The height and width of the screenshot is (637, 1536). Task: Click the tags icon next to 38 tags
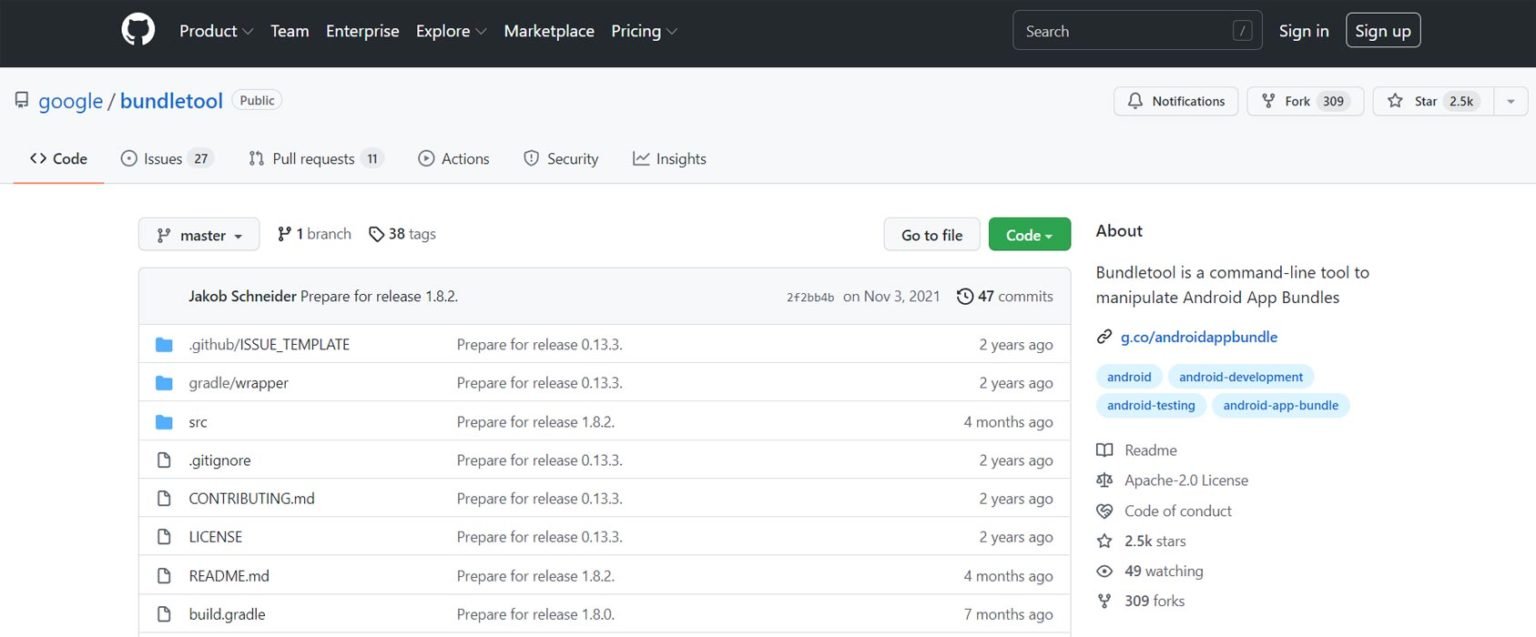coord(377,233)
